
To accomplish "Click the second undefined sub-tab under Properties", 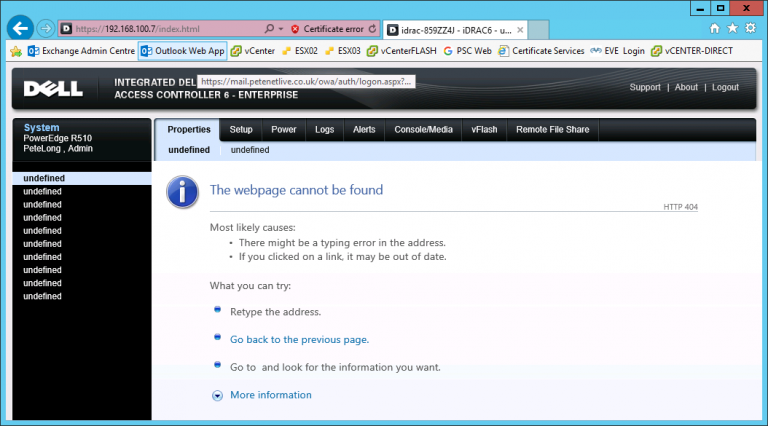I will (x=250, y=150).
